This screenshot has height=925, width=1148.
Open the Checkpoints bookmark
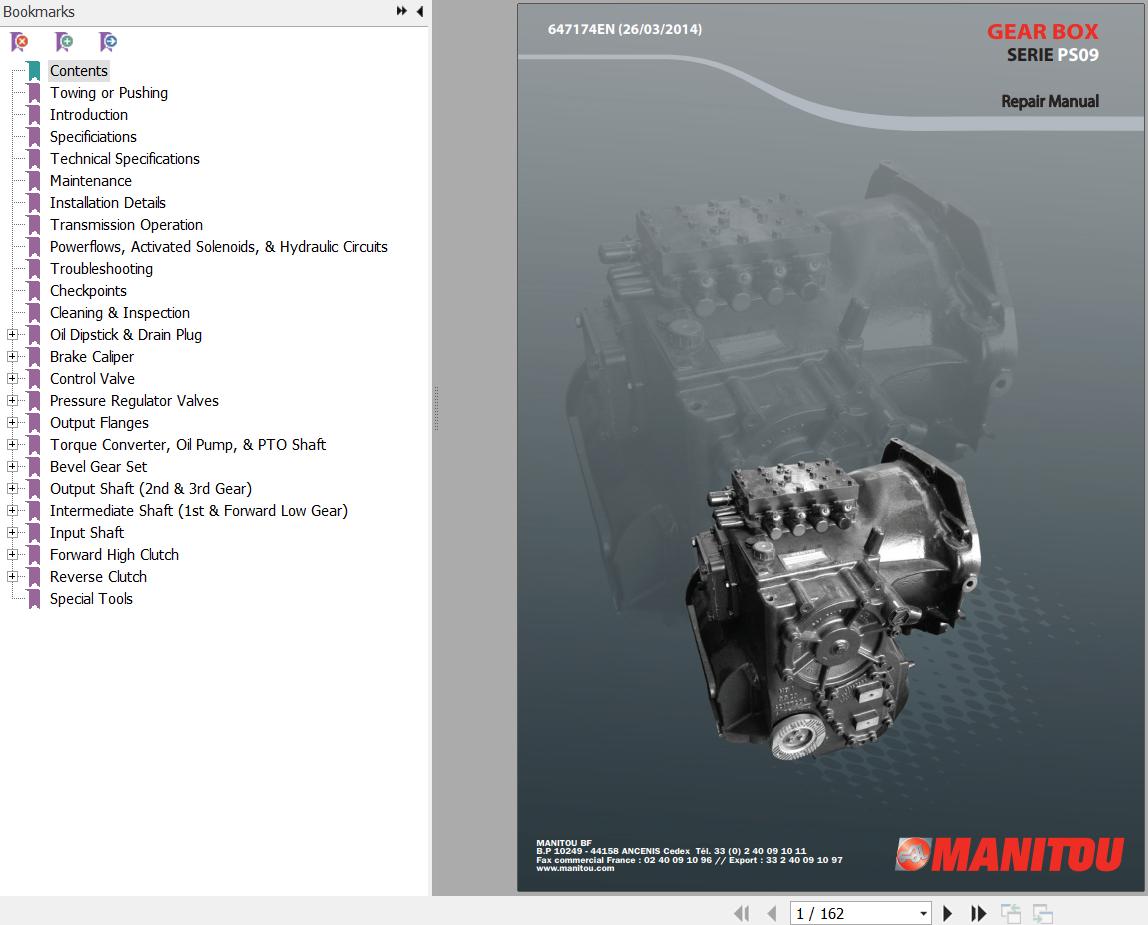(88, 291)
